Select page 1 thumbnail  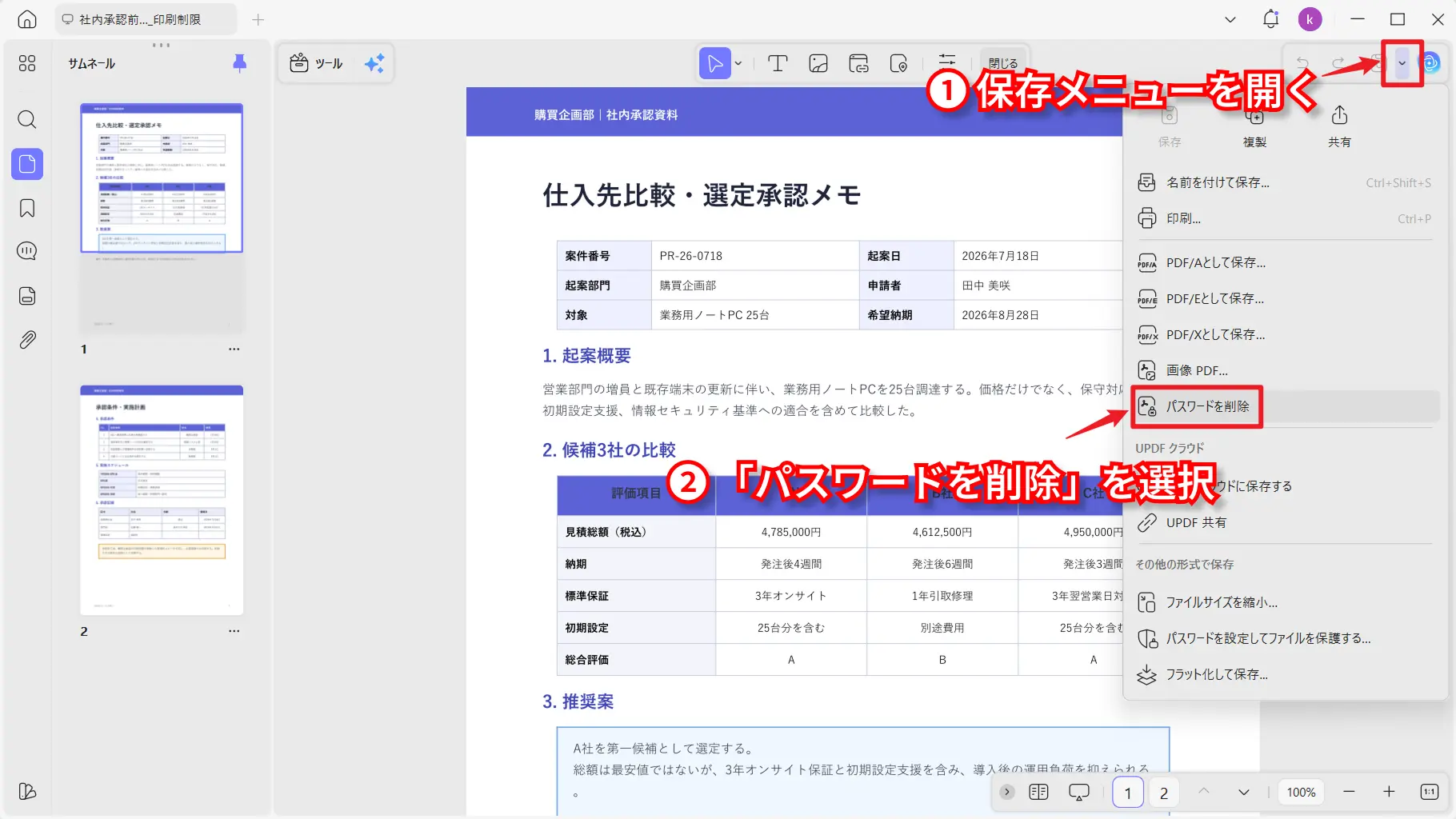click(x=162, y=218)
